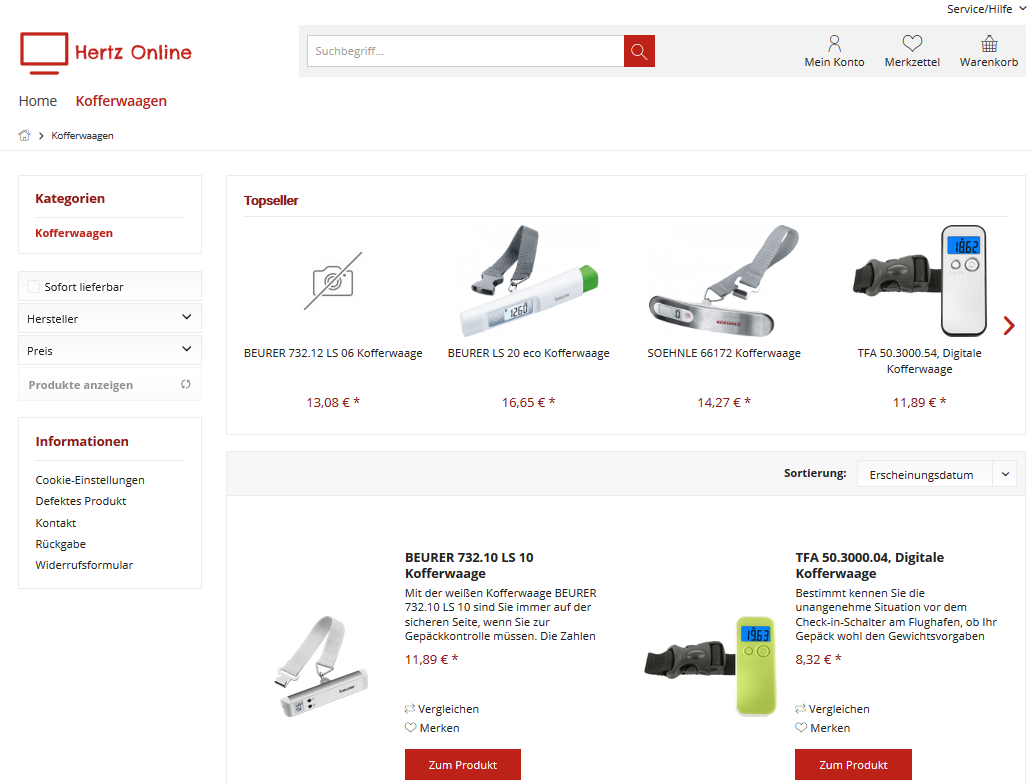Click Merken under BEURER 732.10 LS 10
This screenshot has width=1033, height=784.
439,728
